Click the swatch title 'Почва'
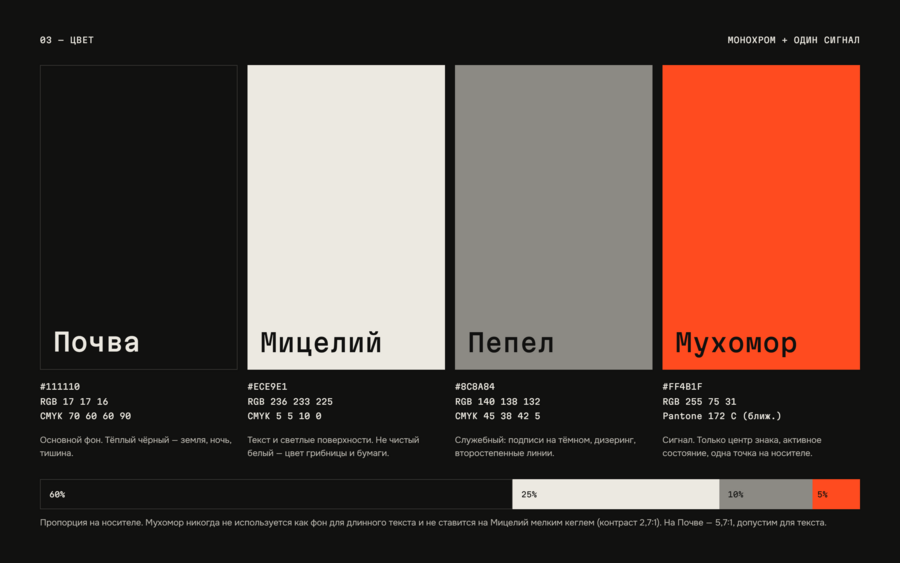Screen dimensions: 900x563 coord(96,343)
